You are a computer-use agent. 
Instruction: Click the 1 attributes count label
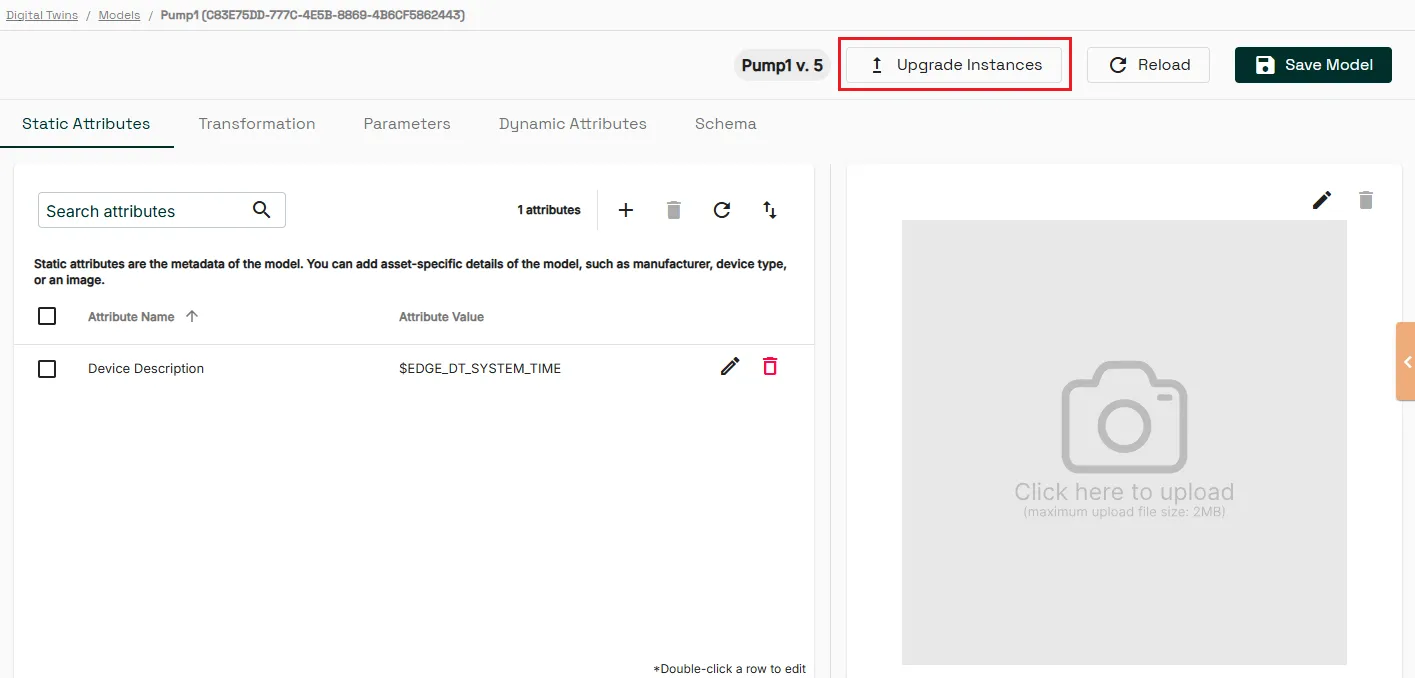tap(549, 210)
